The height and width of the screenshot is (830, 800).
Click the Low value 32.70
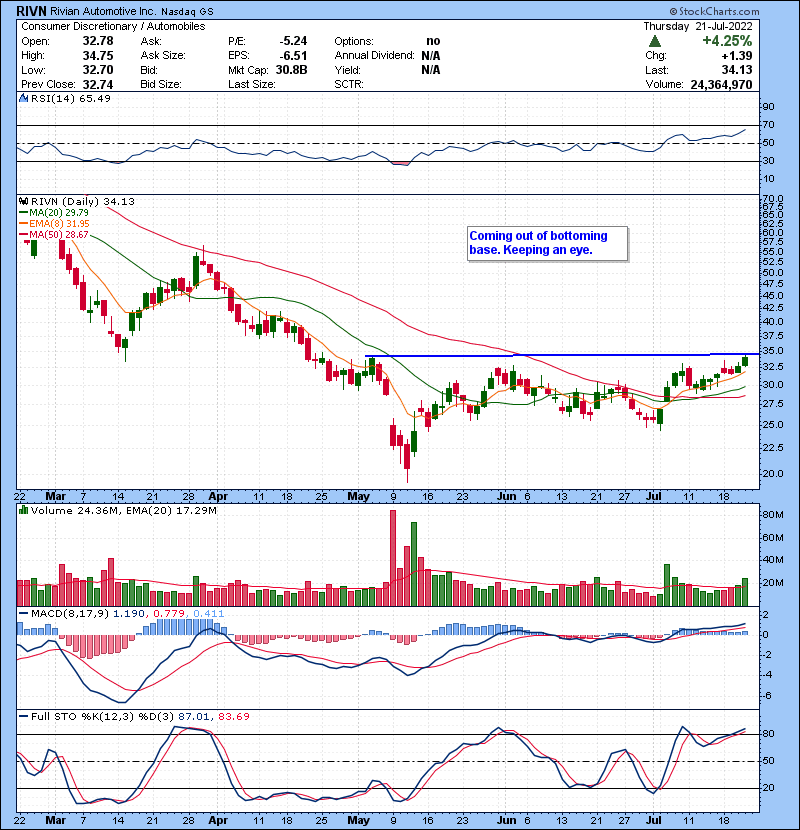98,70
